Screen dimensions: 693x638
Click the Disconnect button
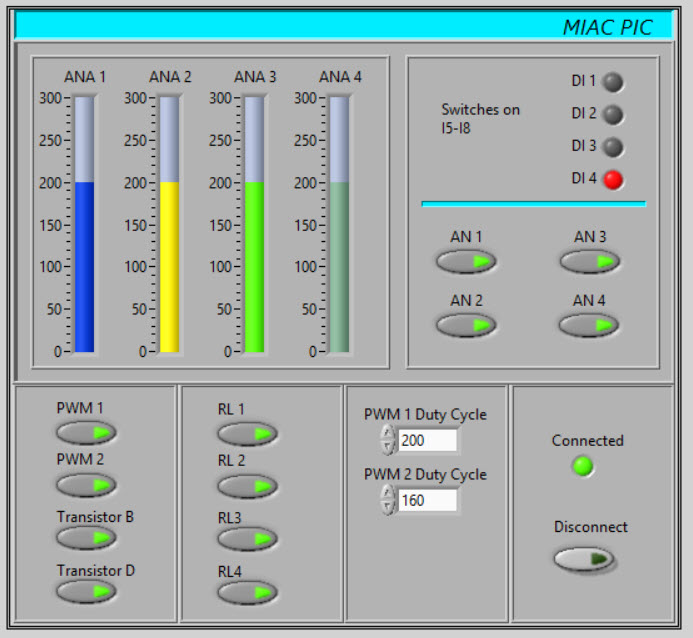584,559
